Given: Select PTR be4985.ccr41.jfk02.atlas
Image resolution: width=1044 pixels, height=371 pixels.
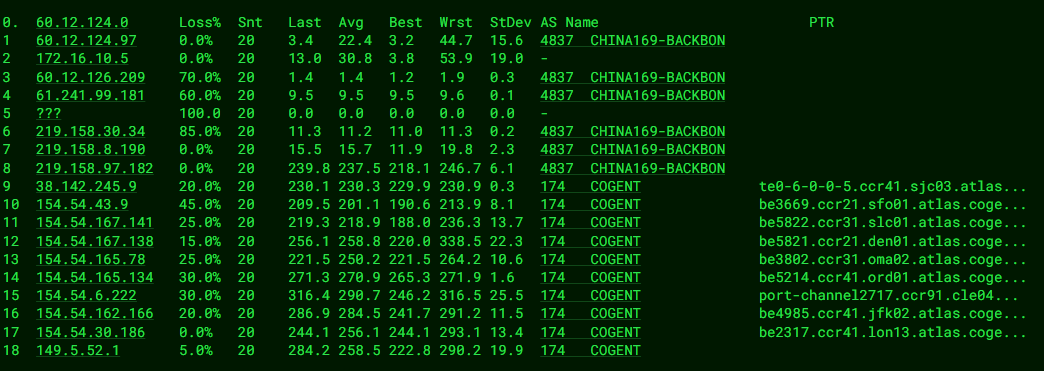Looking at the screenshot, I should coord(893,314).
